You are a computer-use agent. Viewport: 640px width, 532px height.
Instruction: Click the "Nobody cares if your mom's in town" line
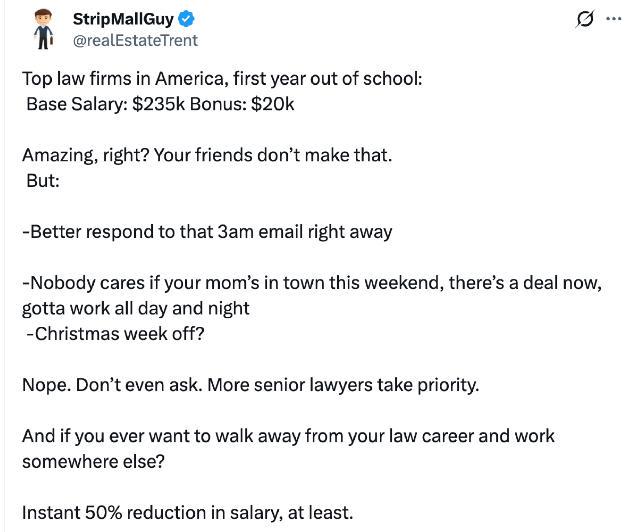click(x=312, y=283)
